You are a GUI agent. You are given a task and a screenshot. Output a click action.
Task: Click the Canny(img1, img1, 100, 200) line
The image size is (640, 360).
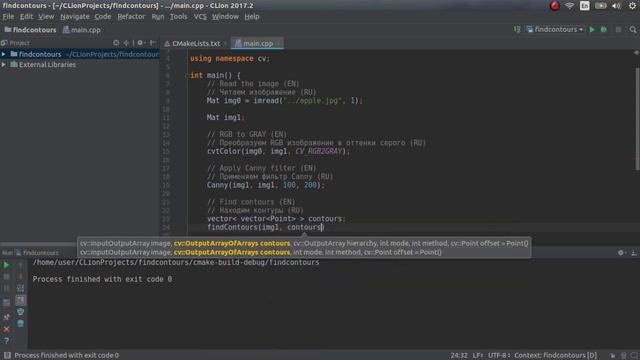coord(266,185)
